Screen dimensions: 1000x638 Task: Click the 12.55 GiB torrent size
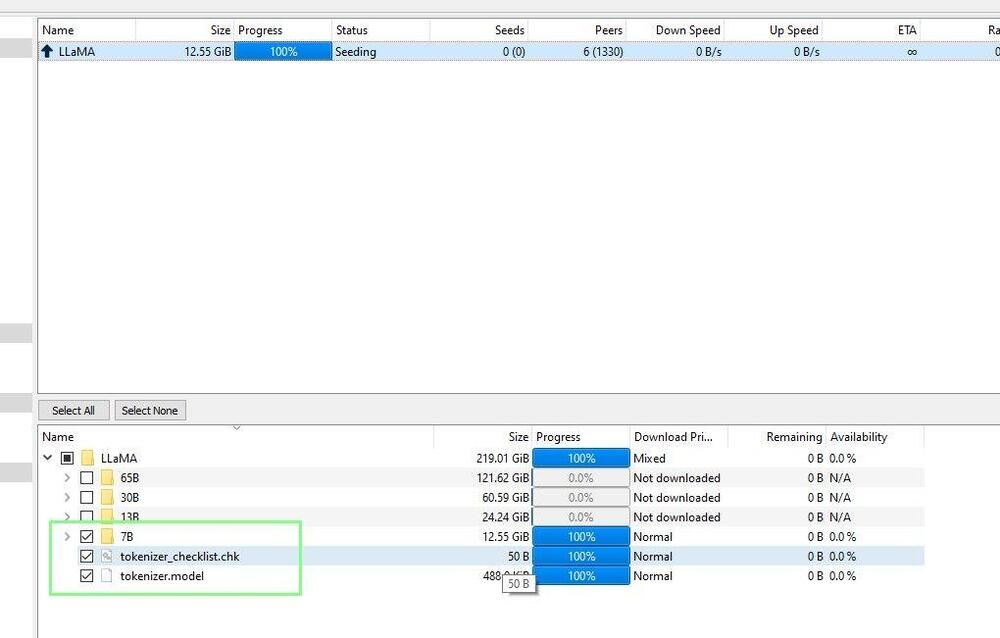(208, 51)
